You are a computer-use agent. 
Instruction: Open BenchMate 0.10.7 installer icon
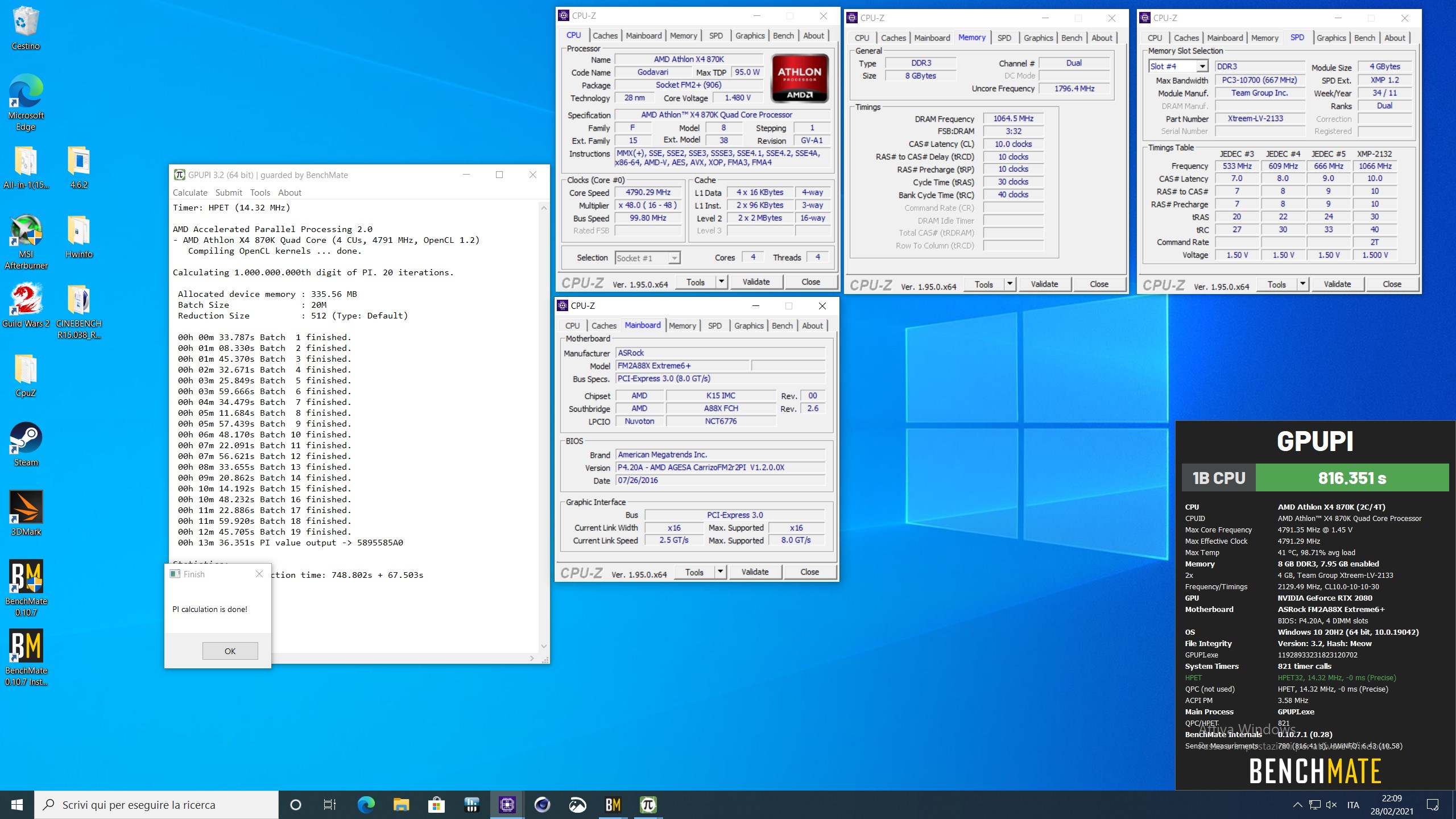point(26,658)
